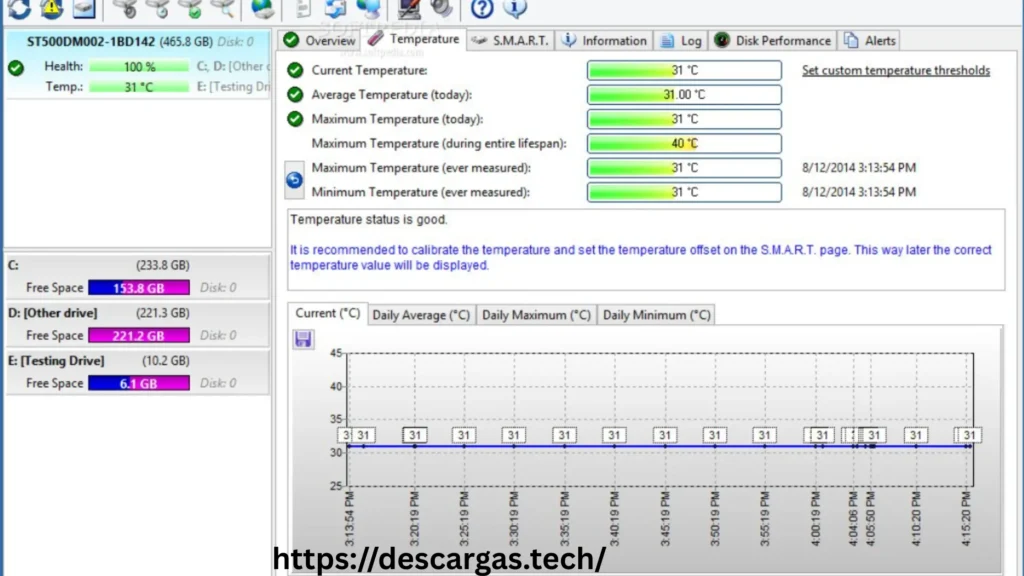
Task: Select the Temperature tab
Action: [414, 39]
